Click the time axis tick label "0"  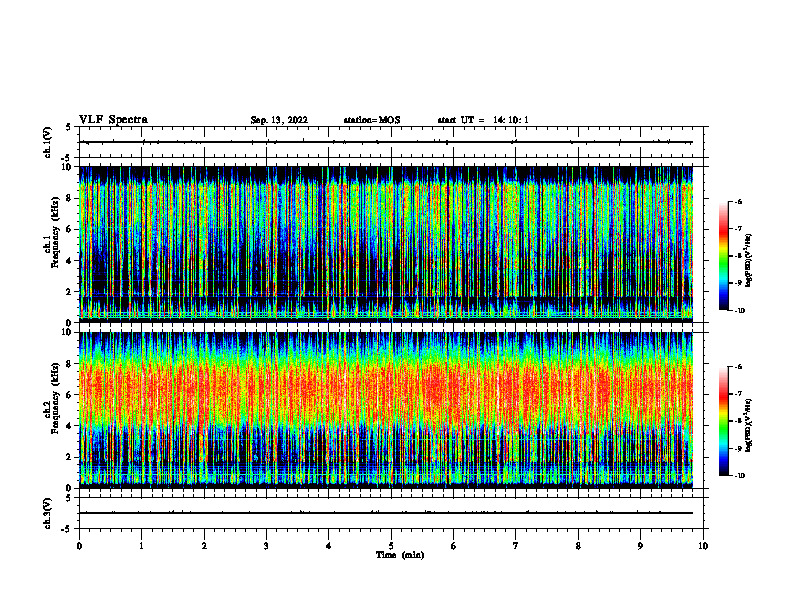coord(79,546)
